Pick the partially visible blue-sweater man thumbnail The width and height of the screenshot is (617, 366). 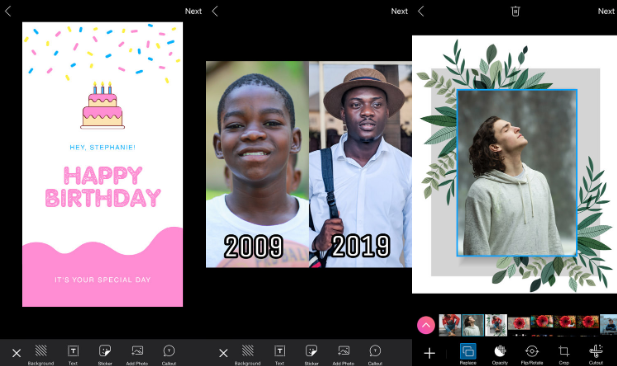point(608,324)
